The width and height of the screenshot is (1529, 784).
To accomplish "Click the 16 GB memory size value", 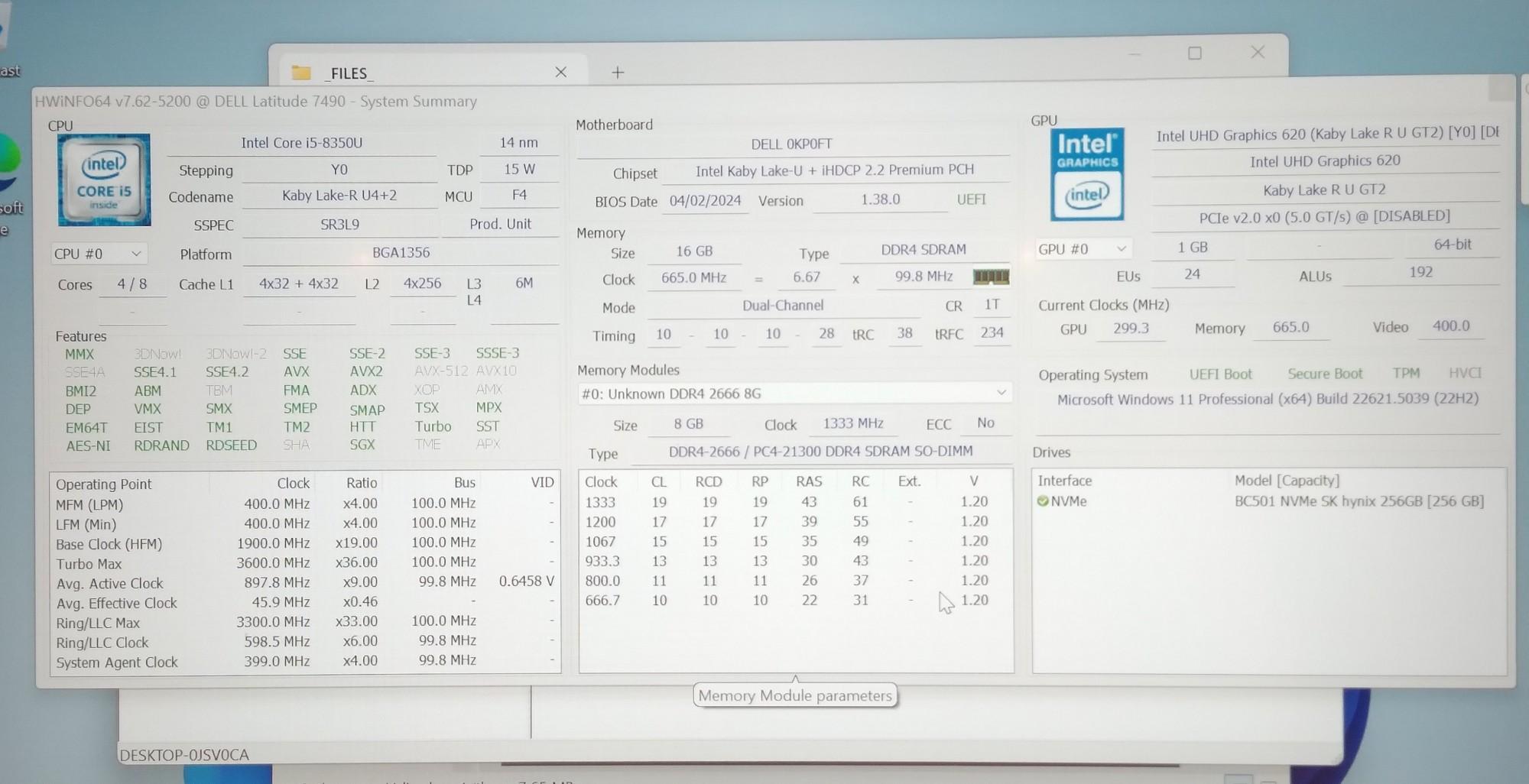I will tap(693, 251).
